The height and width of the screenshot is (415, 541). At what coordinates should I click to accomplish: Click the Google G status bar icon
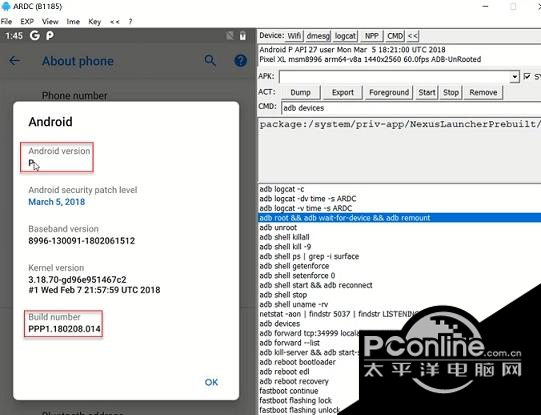coord(35,36)
